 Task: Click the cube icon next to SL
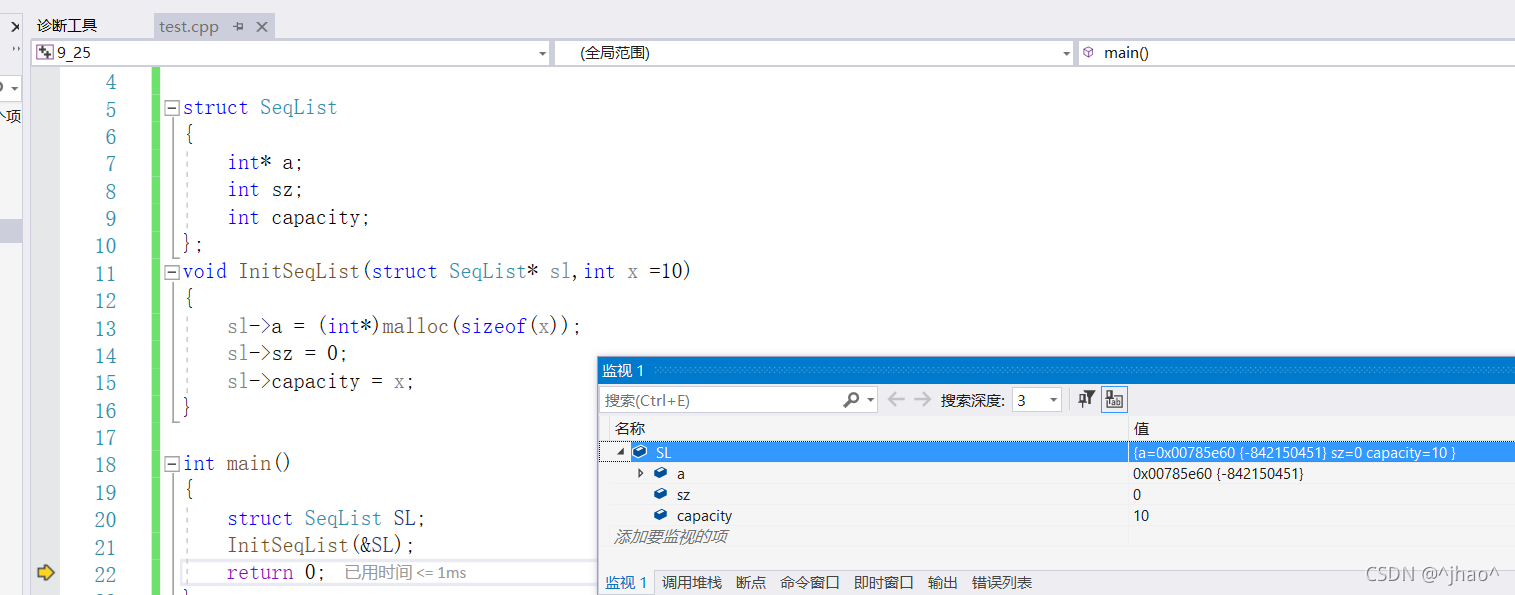click(640, 452)
